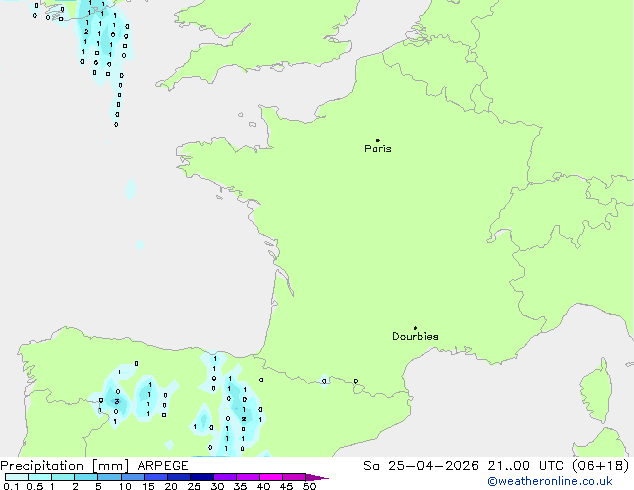Open the weatheronline.co.uk copyright link
Image resolution: width=634 pixels, height=490 pixels.
pos(550,481)
